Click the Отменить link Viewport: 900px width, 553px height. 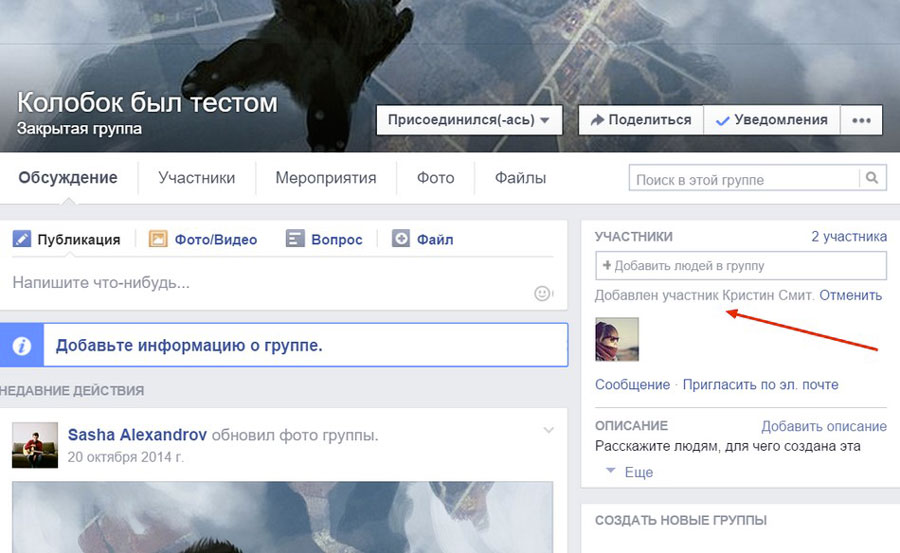pyautogui.click(x=851, y=295)
